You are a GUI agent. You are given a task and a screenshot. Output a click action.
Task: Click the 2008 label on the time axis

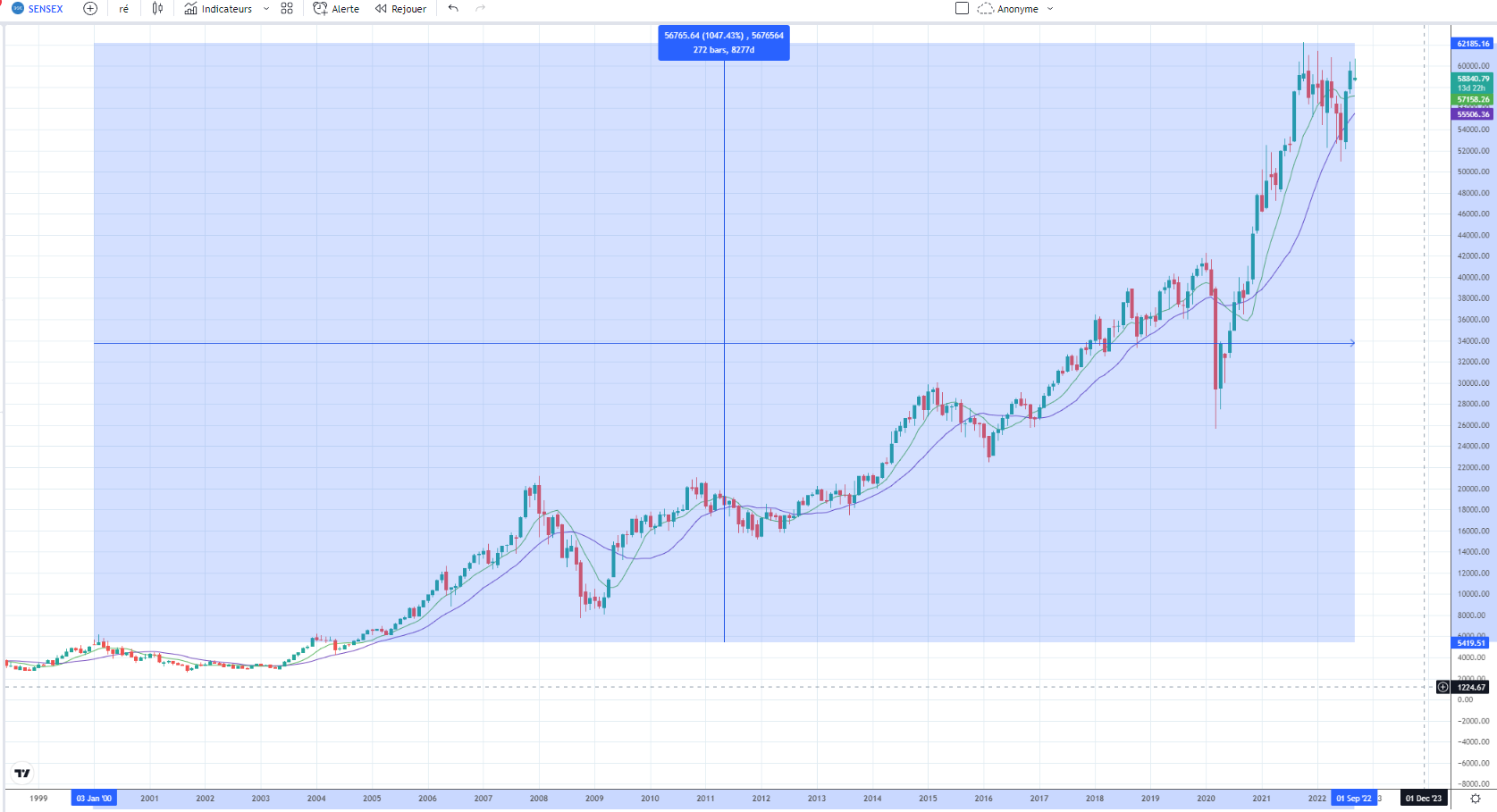[539, 799]
